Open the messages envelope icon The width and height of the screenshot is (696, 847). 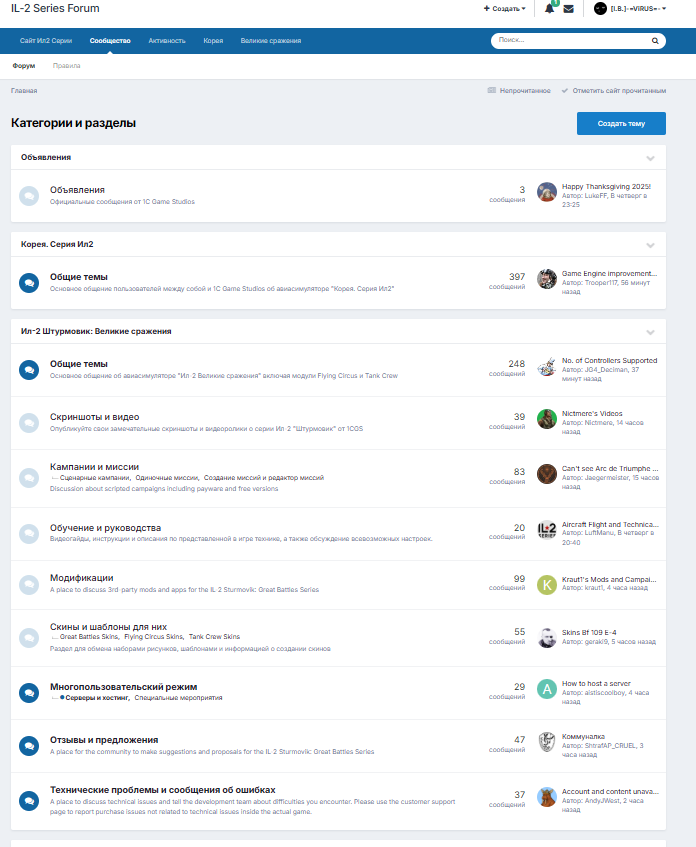(568, 9)
